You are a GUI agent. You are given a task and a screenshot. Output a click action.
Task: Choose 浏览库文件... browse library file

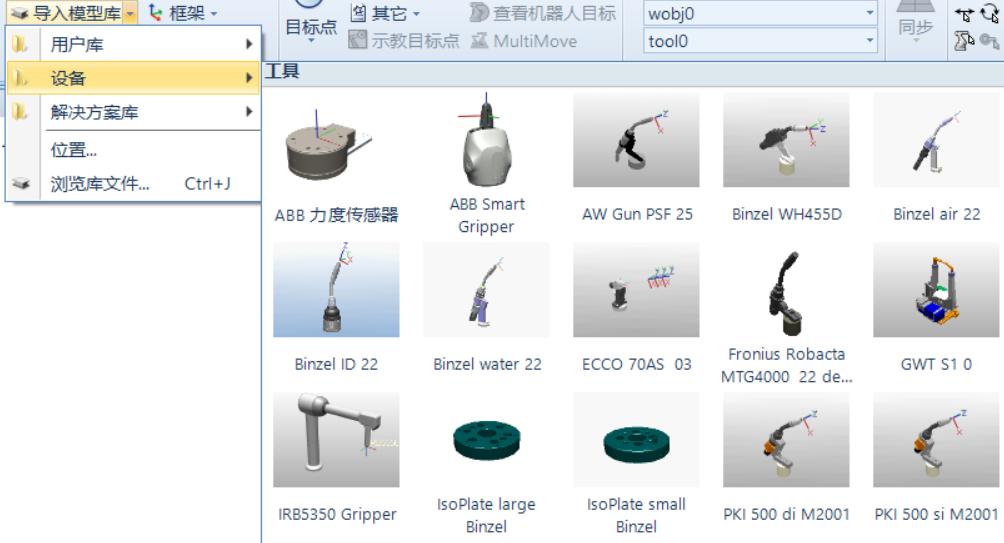point(133,184)
